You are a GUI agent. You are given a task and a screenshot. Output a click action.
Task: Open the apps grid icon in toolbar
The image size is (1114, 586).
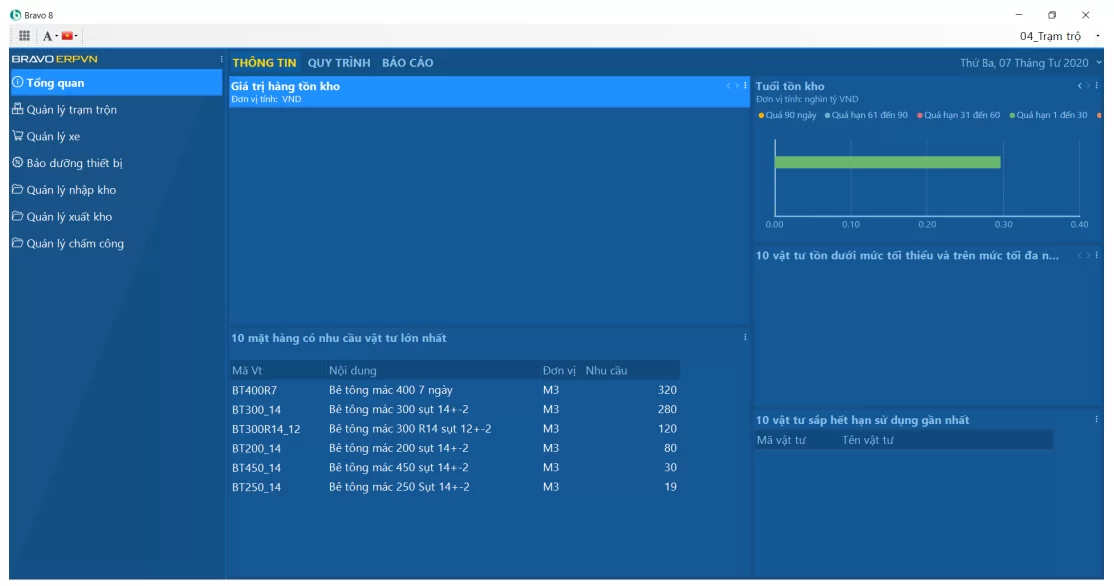[x=24, y=36]
